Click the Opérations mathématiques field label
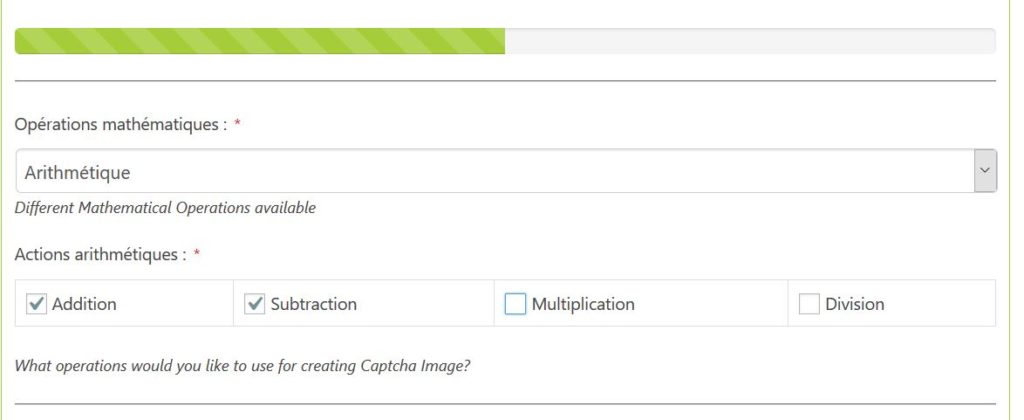This screenshot has width=1024, height=420. pyautogui.click(x=120, y=126)
